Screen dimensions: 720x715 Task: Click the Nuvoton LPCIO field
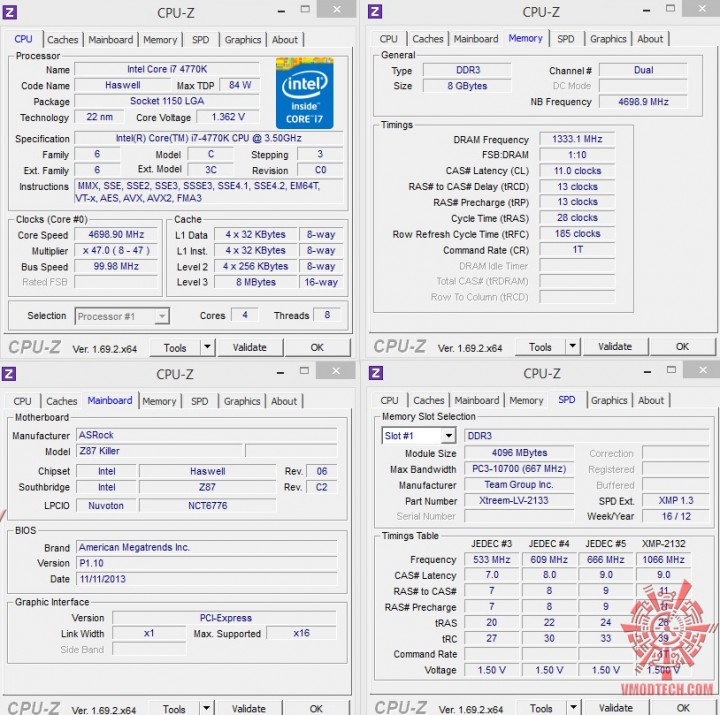(x=106, y=505)
